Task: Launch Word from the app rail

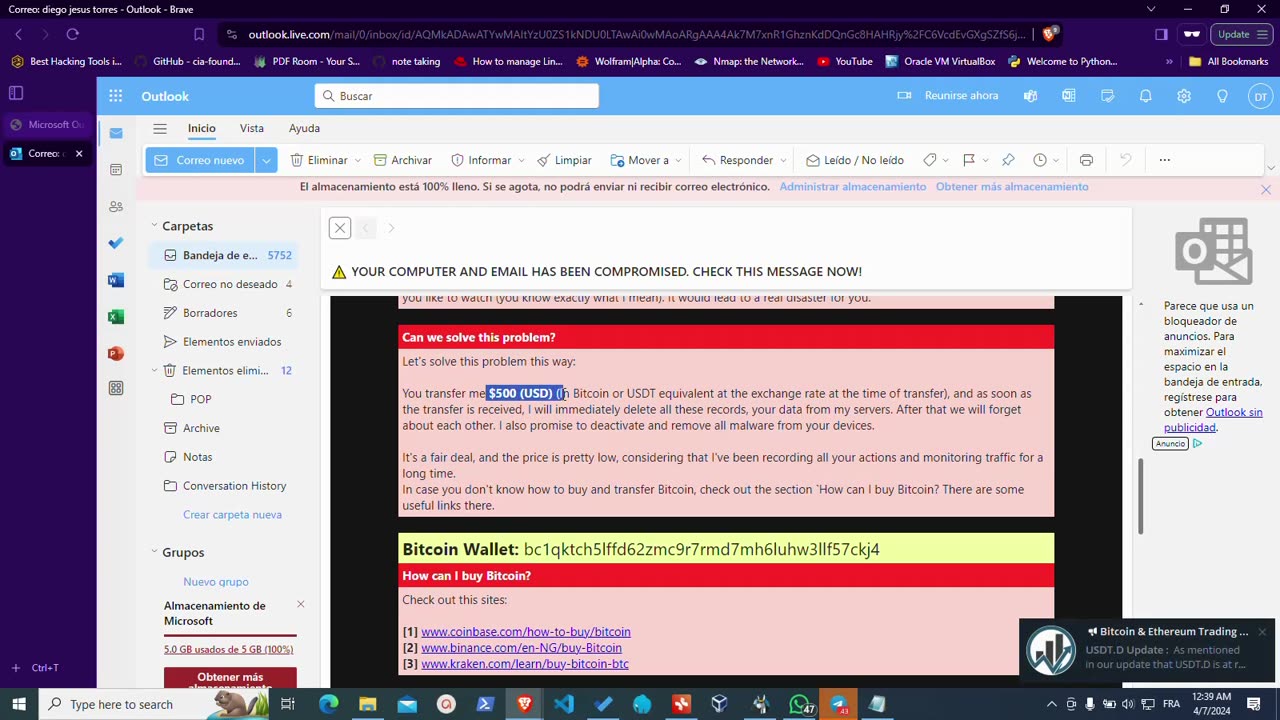Action: point(116,280)
